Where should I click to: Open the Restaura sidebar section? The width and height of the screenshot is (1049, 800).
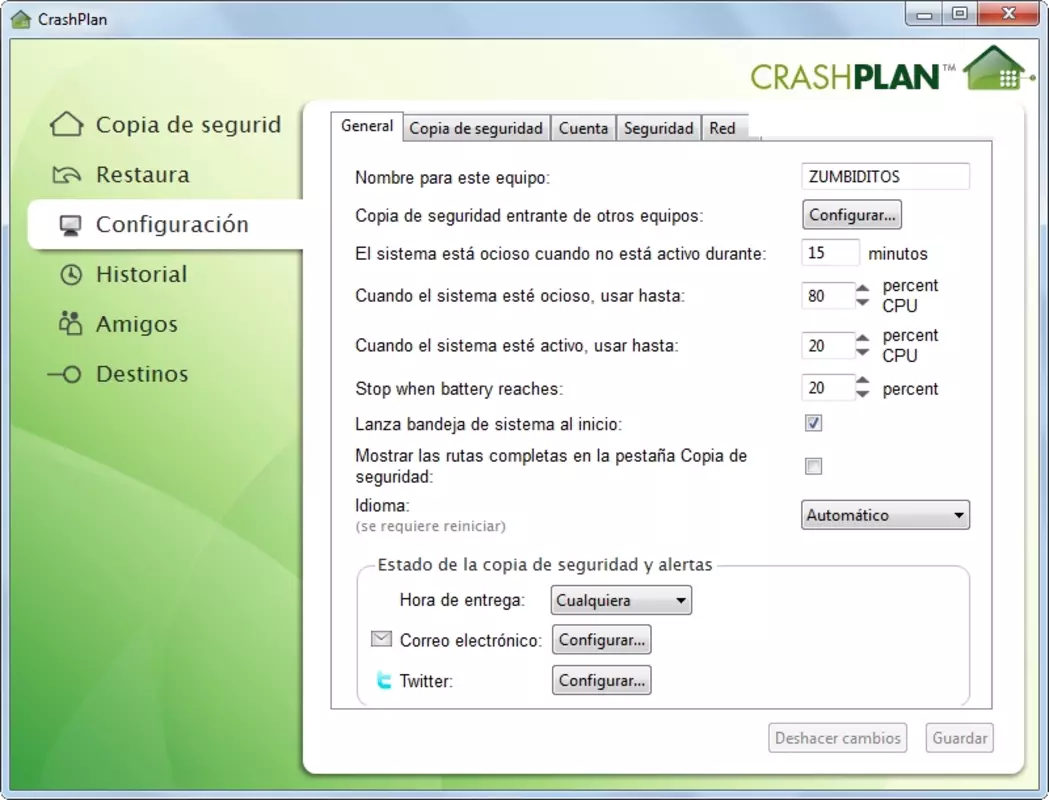(x=142, y=175)
